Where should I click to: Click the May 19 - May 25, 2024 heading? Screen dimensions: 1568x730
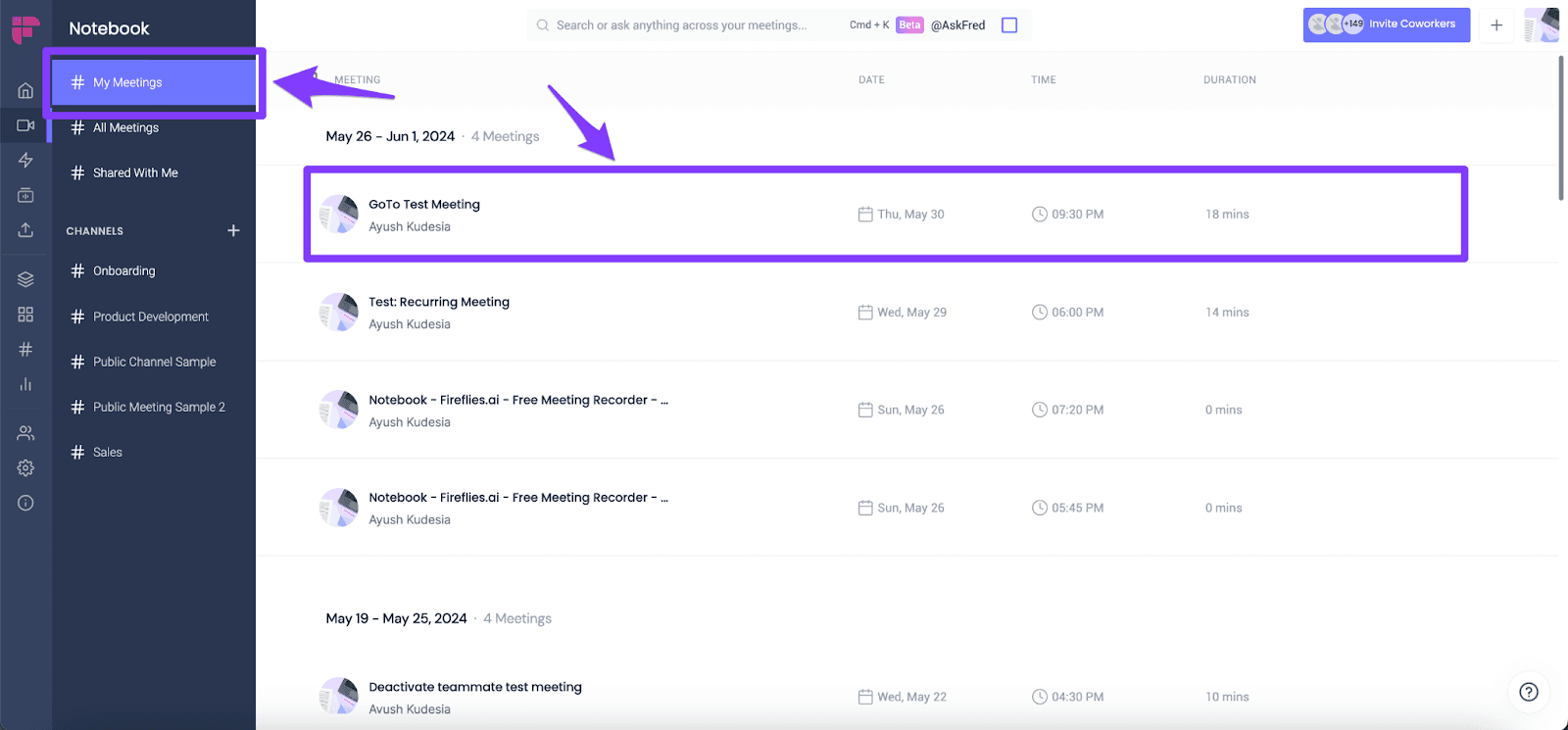pyautogui.click(x=396, y=618)
